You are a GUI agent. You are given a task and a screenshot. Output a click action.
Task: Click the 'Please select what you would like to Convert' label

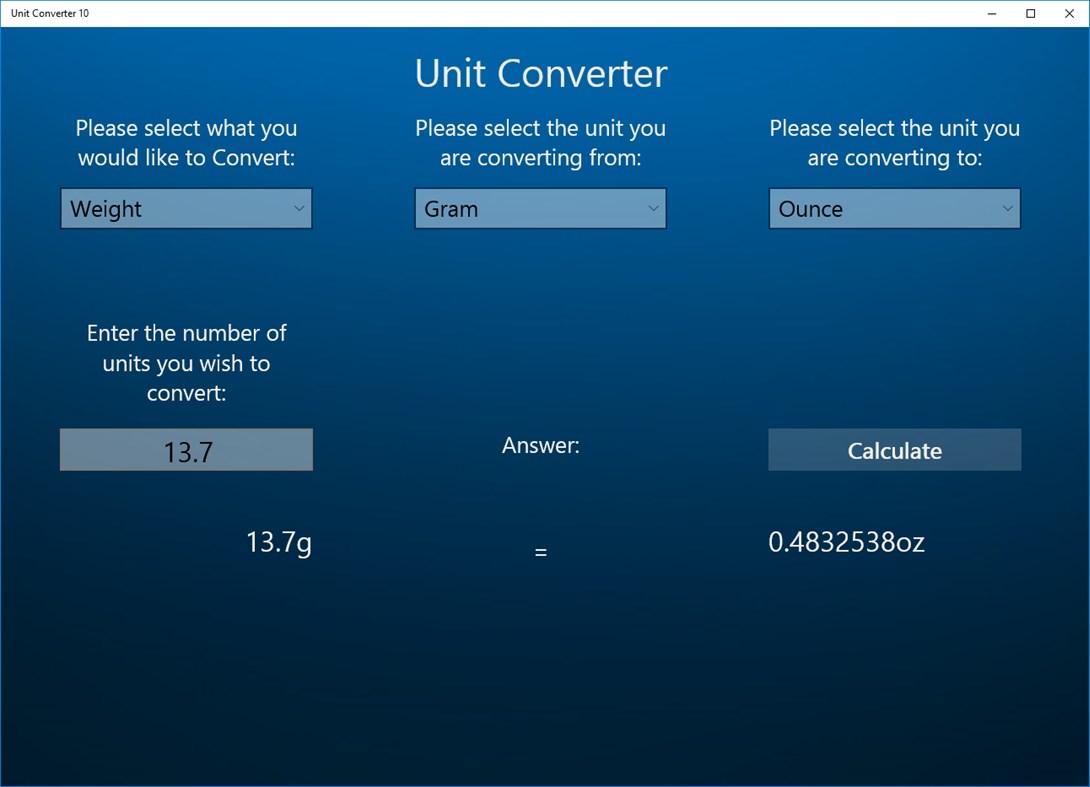pyautogui.click(x=186, y=143)
